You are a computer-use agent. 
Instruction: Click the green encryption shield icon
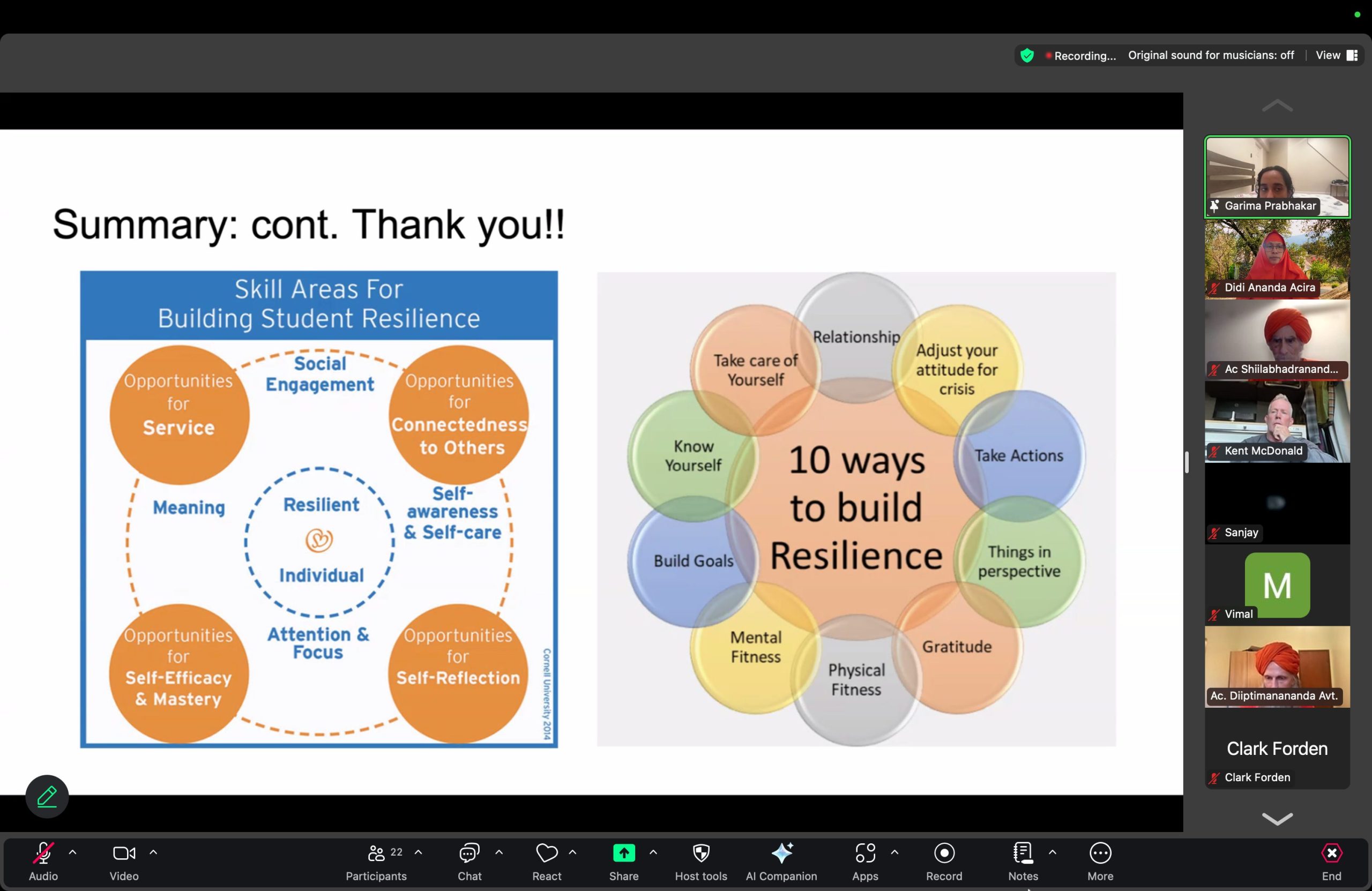[1027, 55]
